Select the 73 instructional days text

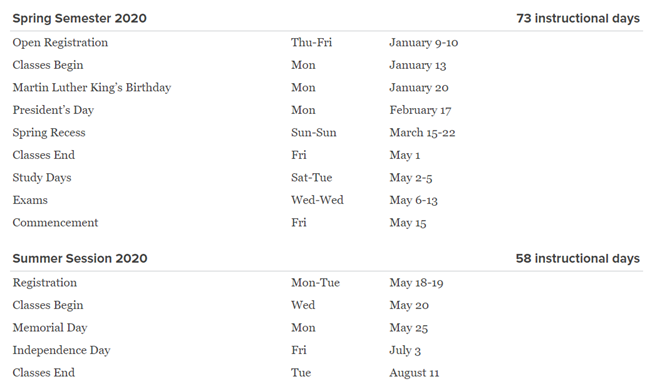(578, 18)
